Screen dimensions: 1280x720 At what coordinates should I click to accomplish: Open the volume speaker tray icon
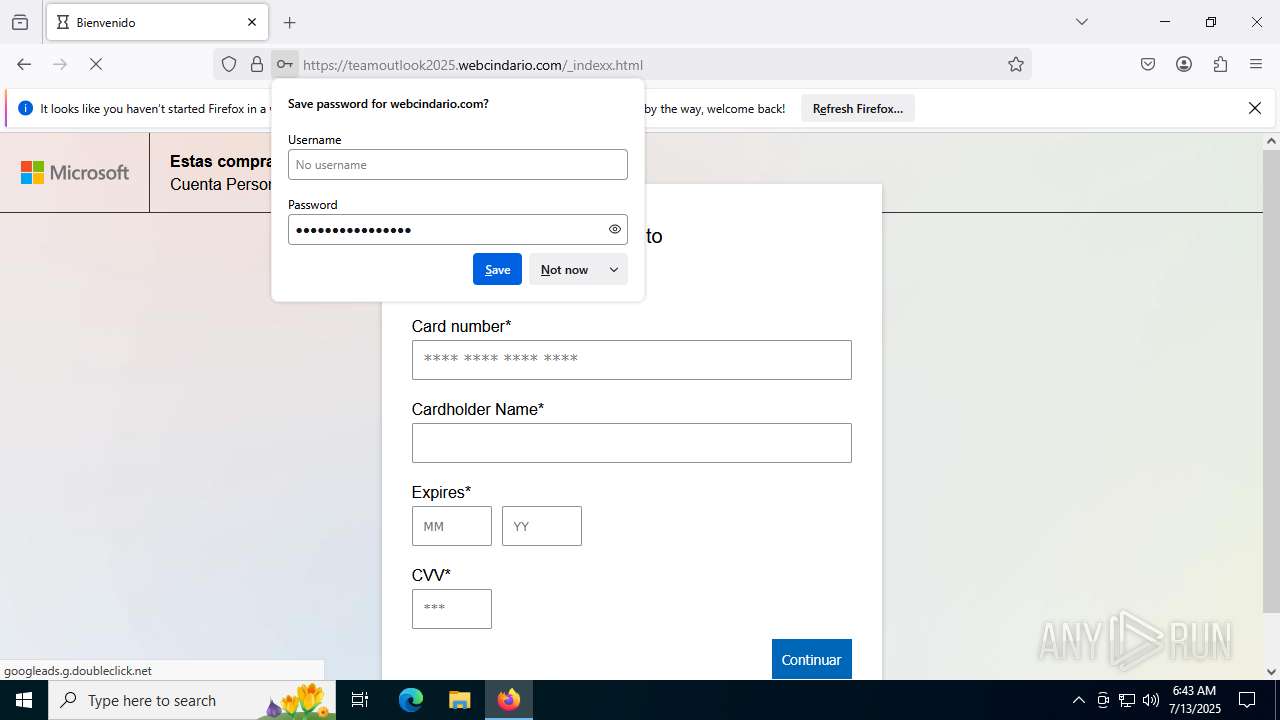(x=1151, y=700)
